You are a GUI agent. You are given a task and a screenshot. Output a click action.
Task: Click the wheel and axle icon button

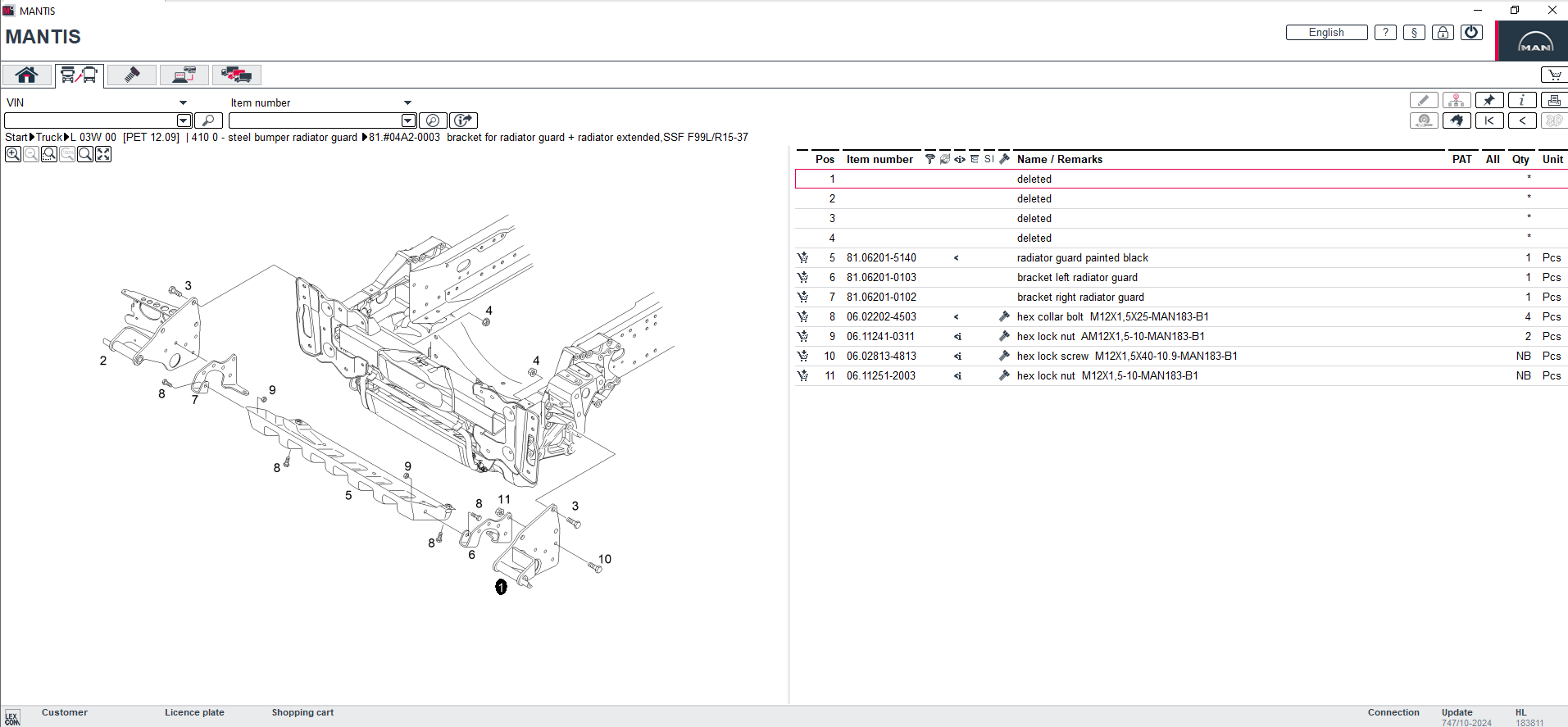point(1424,120)
